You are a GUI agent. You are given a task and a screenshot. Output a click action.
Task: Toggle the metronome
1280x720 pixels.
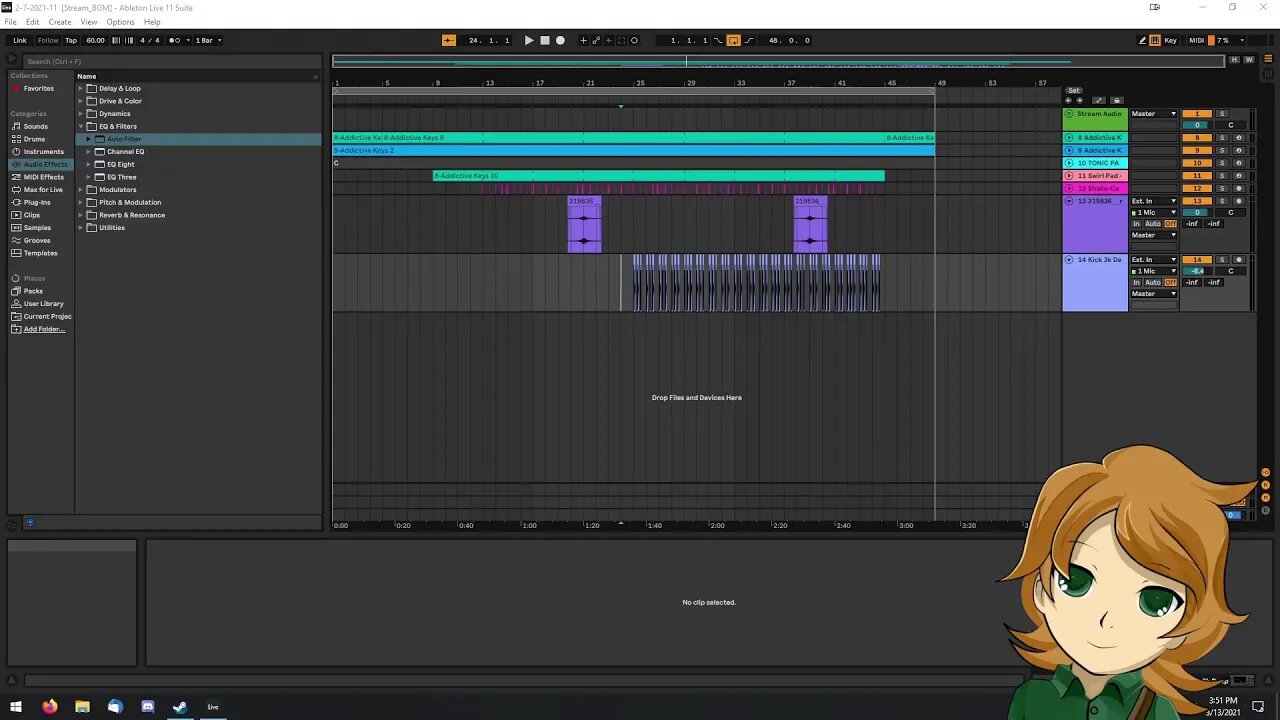[176, 40]
